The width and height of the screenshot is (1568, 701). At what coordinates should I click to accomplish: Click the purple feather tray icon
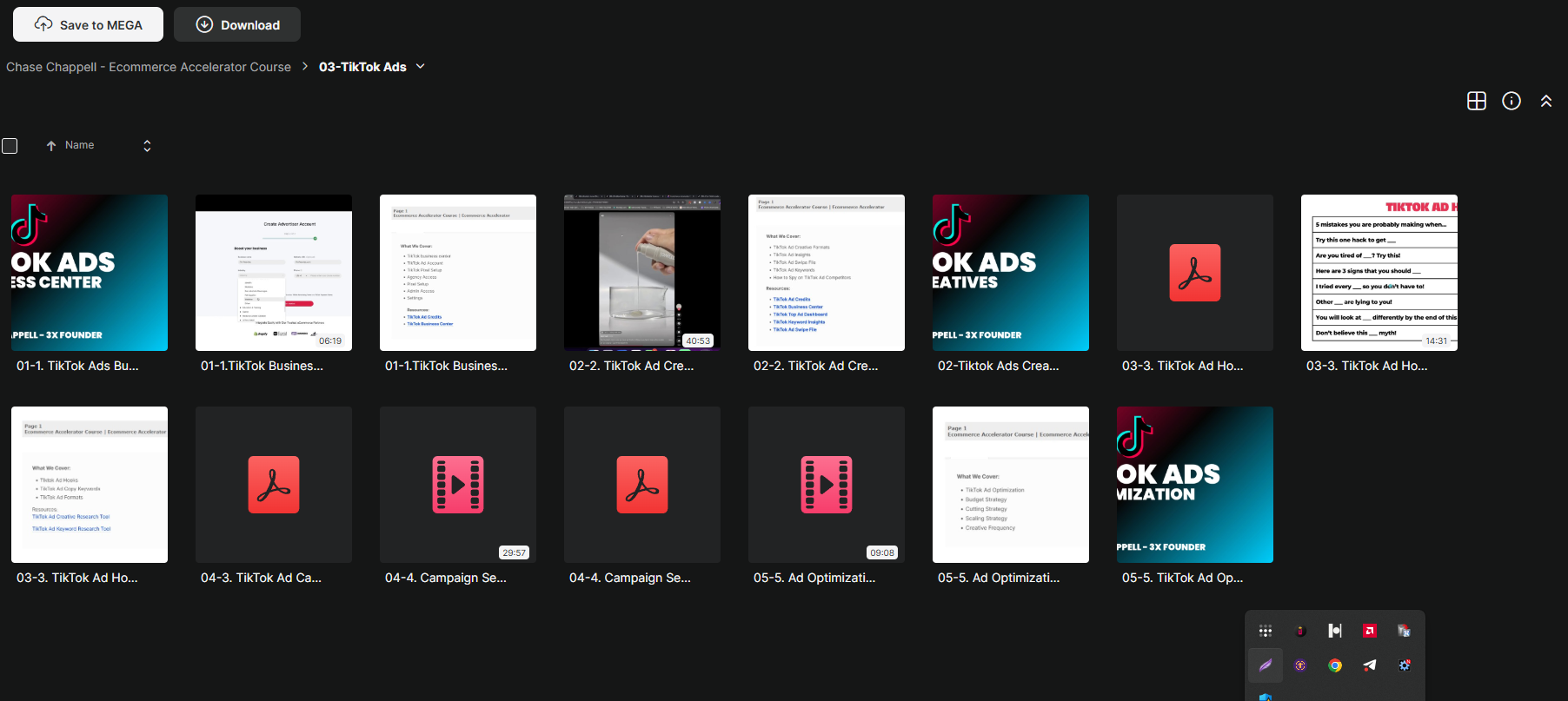[x=1266, y=665]
